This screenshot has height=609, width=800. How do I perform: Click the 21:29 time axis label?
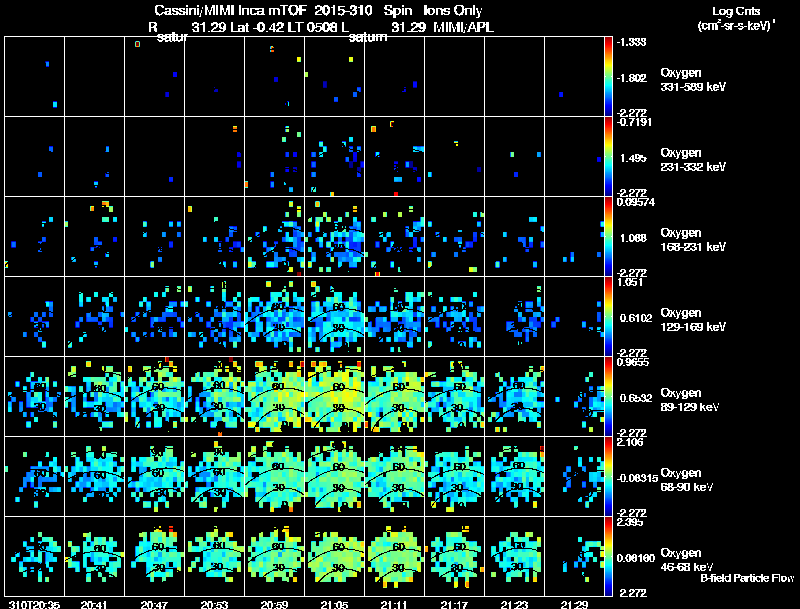pos(574,604)
